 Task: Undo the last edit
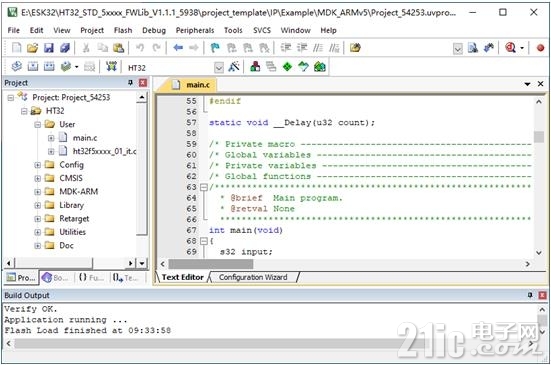point(140,47)
